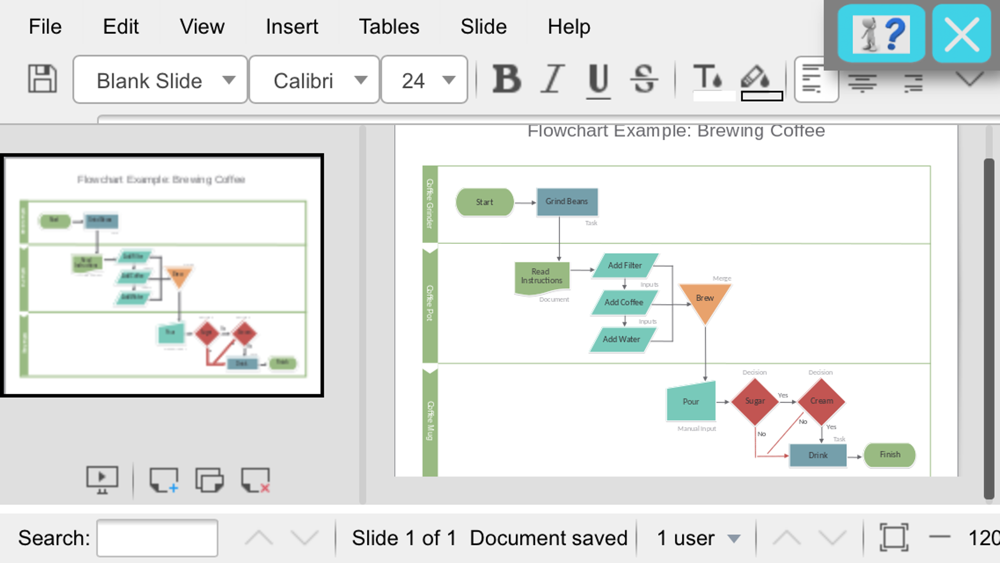Toggle strikethrough formatting
This screenshot has width=1000, height=563.
coord(644,80)
